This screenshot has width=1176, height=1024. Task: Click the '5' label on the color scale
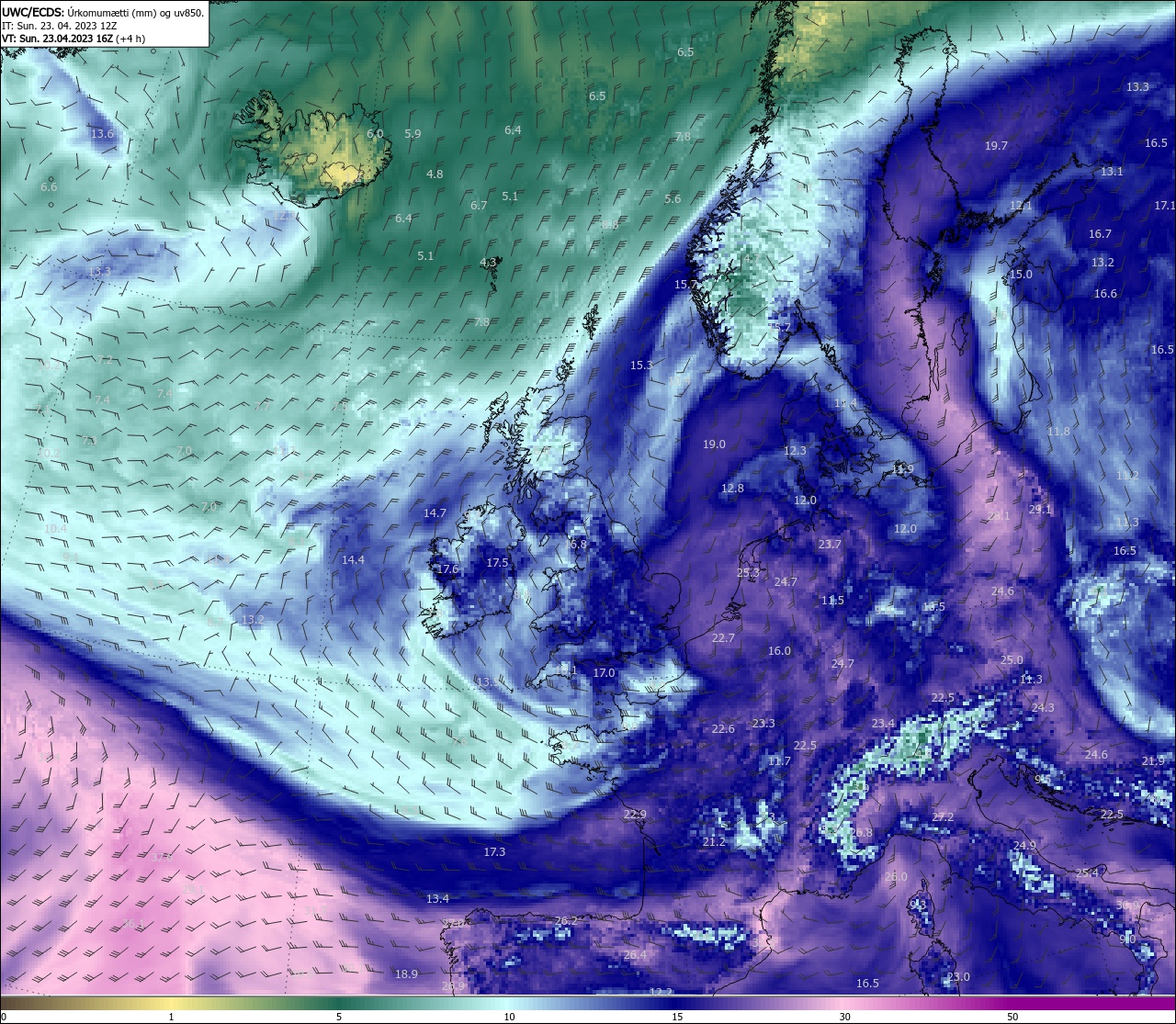(339, 1017)
